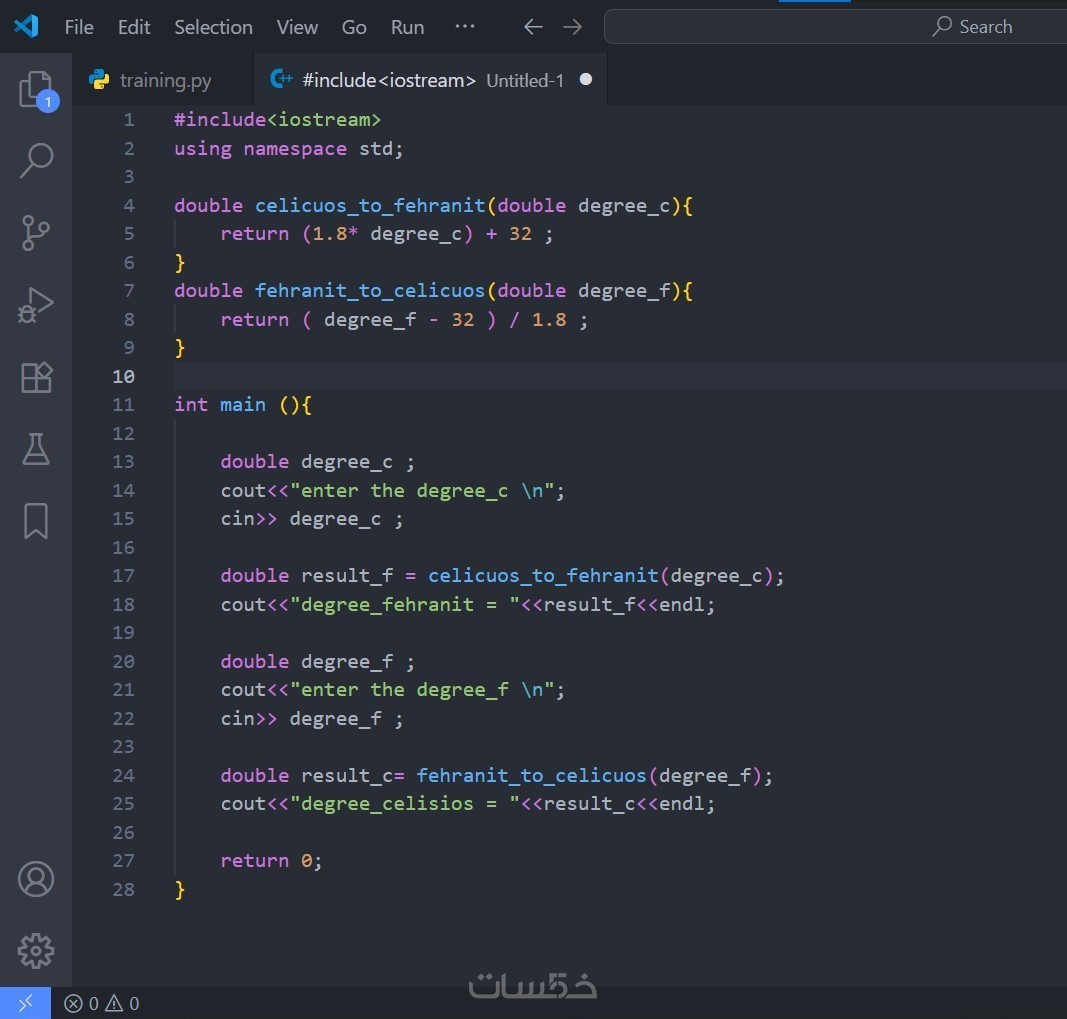Click 'using namespace std;' on line 2
The height and width of the screenshot is (1019, 1067).
(289, 148)
